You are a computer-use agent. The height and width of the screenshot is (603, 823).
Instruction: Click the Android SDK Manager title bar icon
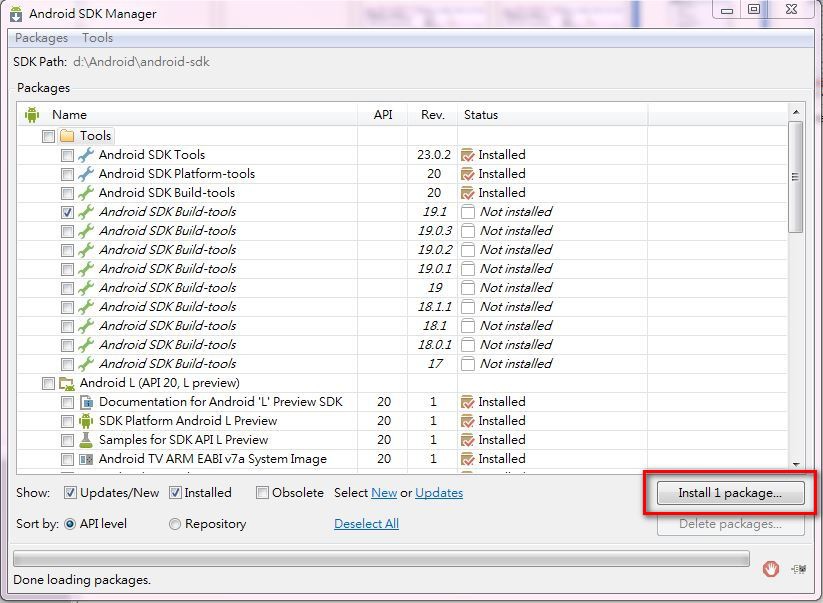[17, 14]
